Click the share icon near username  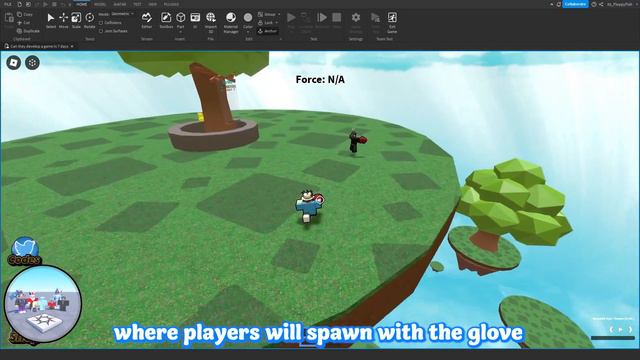pos(601,4)
